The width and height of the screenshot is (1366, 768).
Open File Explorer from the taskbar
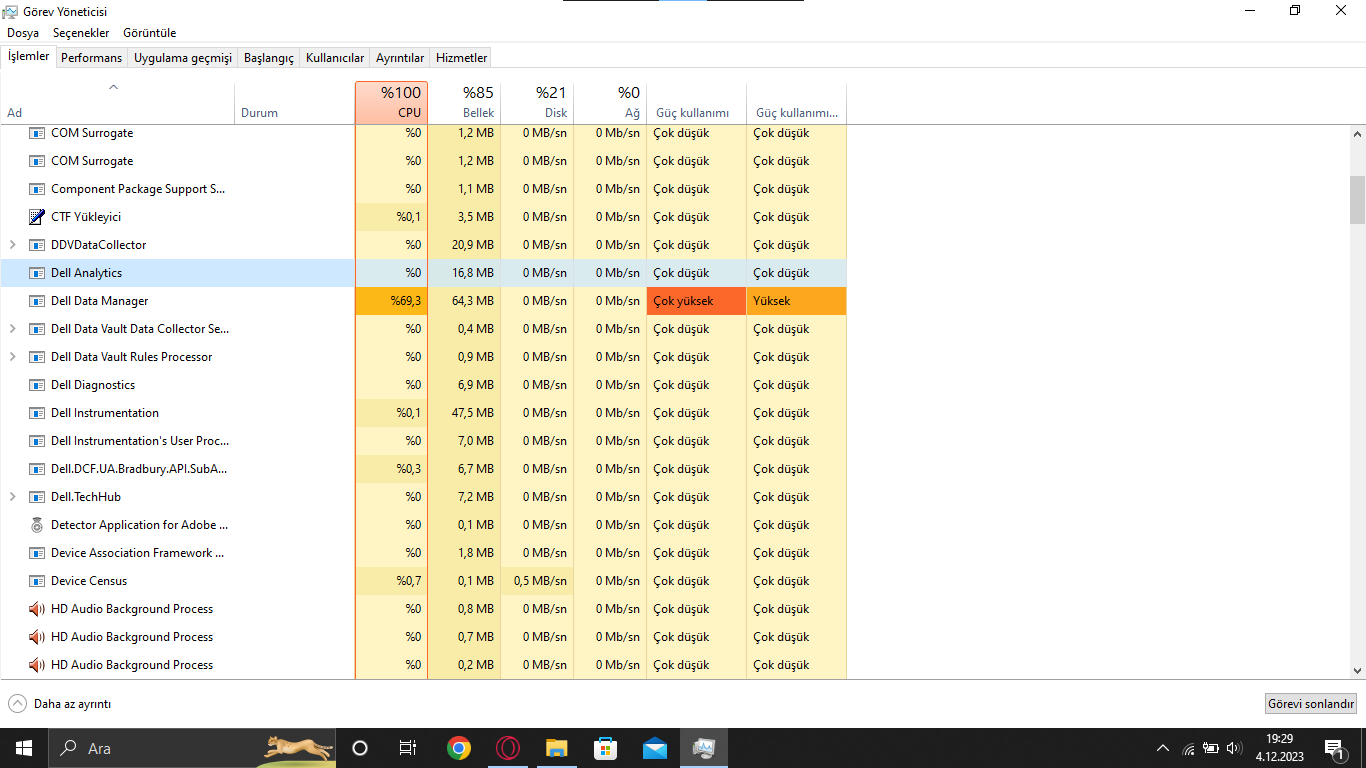pos(557,748)
